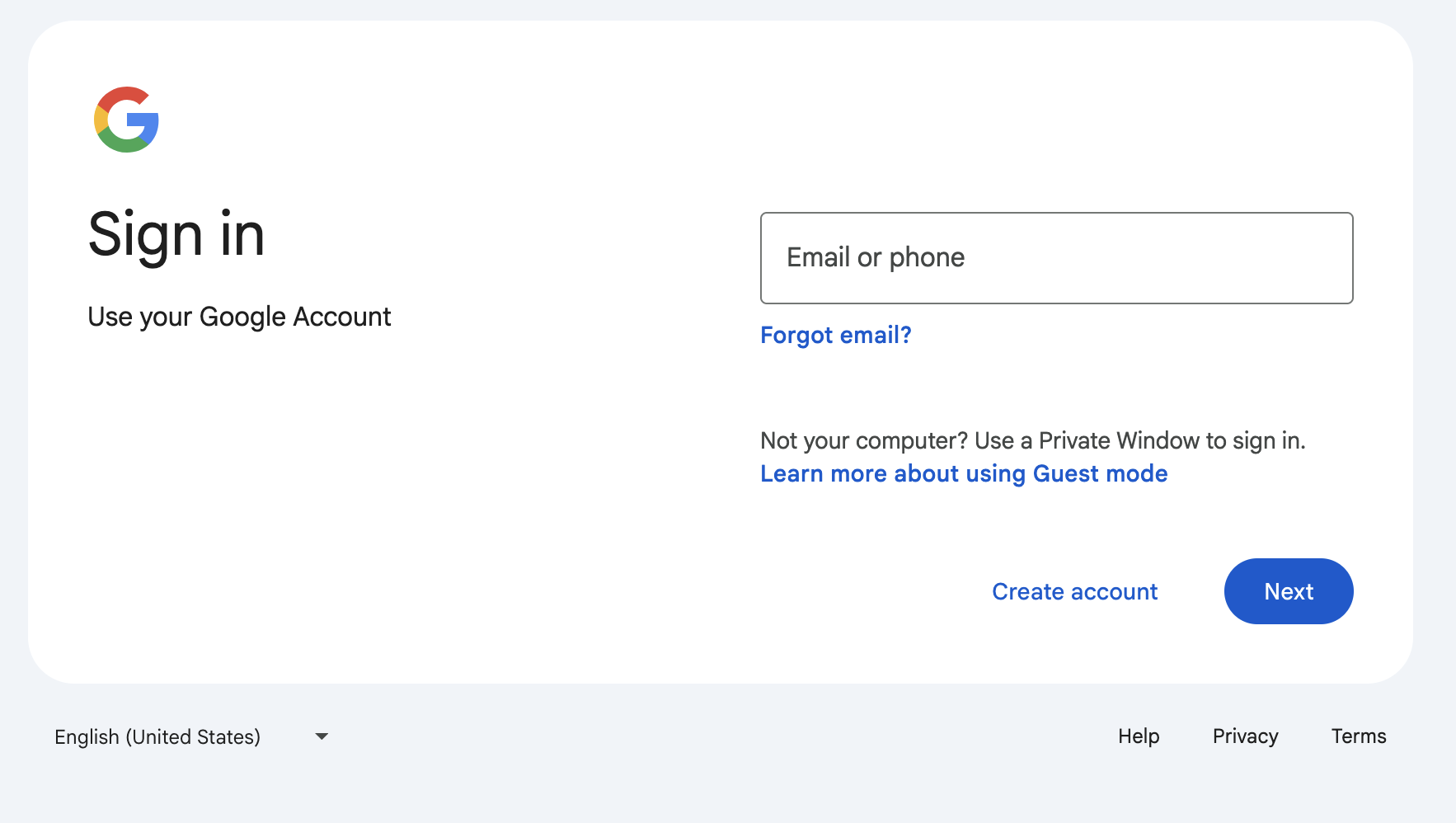Select the "Guest mode" words in the link
The width and height of the screenshot is (1456, 823).
[1100, 473]
